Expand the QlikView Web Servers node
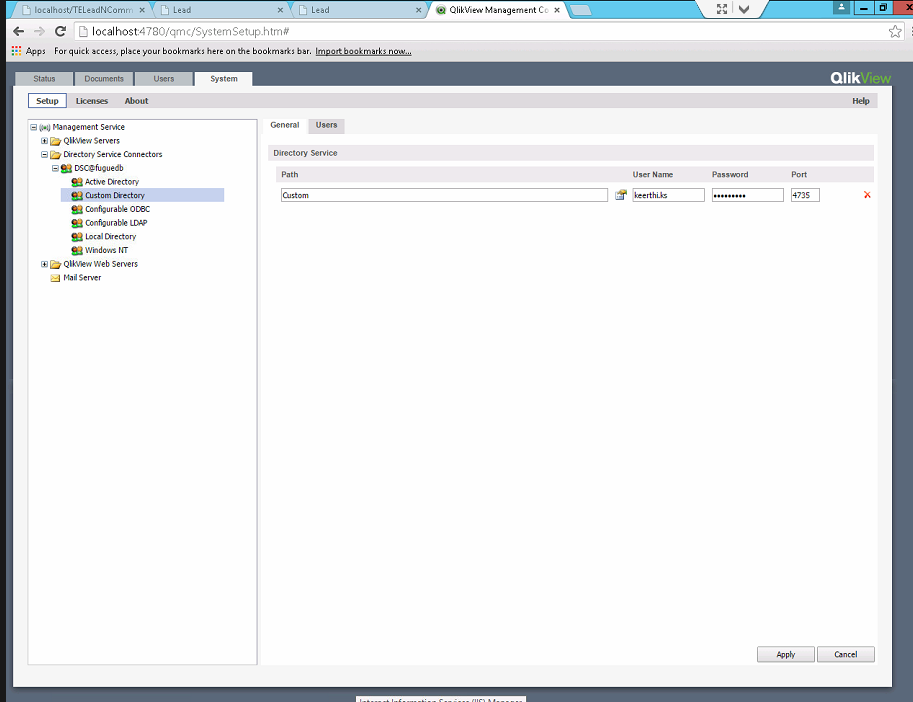Screen dimensions: 913x702 [x=44, y=264]
